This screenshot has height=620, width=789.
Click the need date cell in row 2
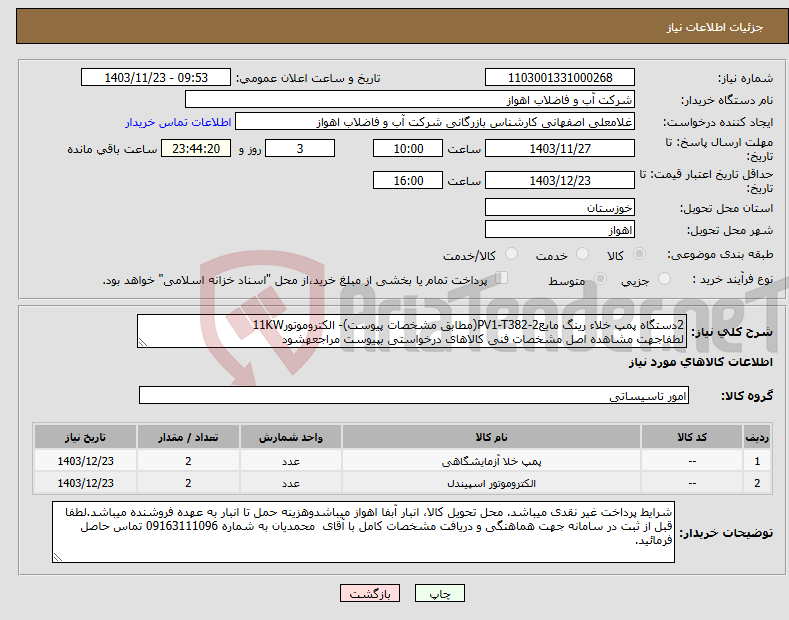point(85,483)
